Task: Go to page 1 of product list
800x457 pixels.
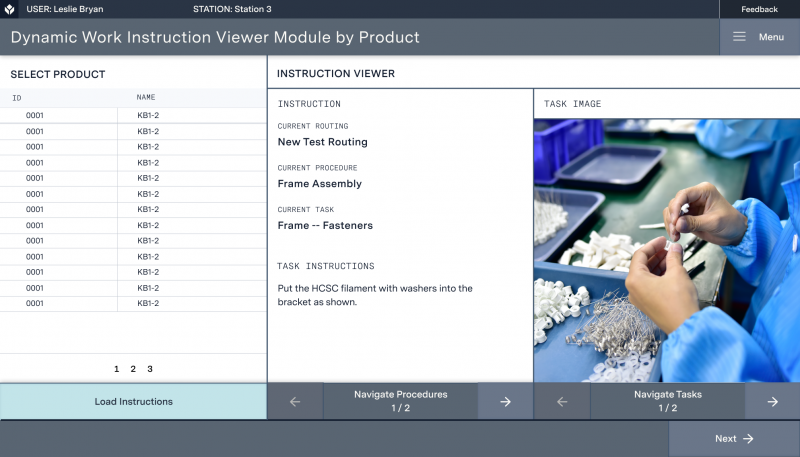Action: click(116, 369)
